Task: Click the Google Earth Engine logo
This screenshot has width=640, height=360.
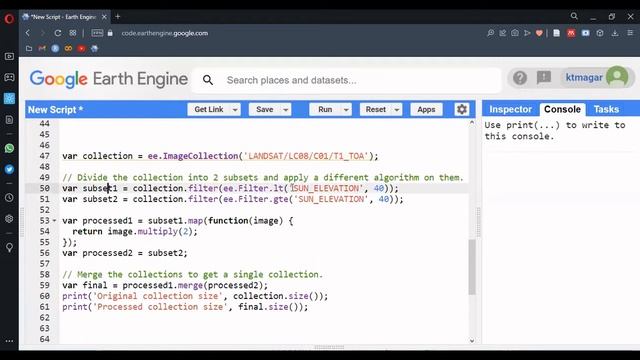Action: point(109,79)
